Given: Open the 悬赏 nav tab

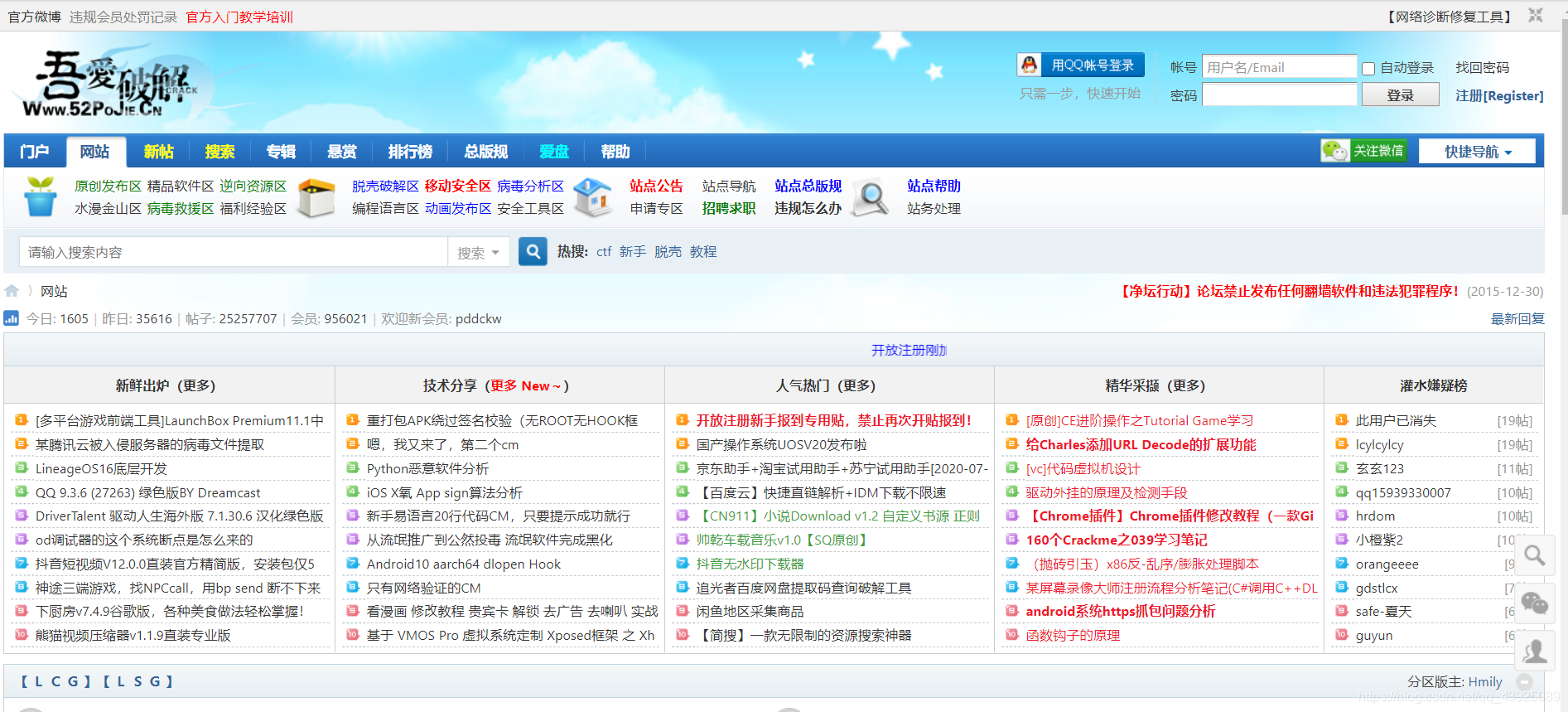Looking at the screenshot, I should coord(342,152).
